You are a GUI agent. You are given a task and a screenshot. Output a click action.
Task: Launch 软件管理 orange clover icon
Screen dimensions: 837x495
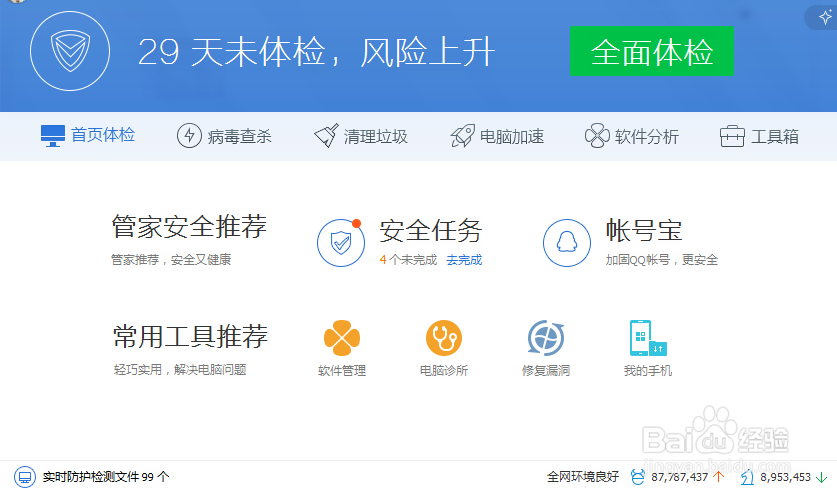342,338
